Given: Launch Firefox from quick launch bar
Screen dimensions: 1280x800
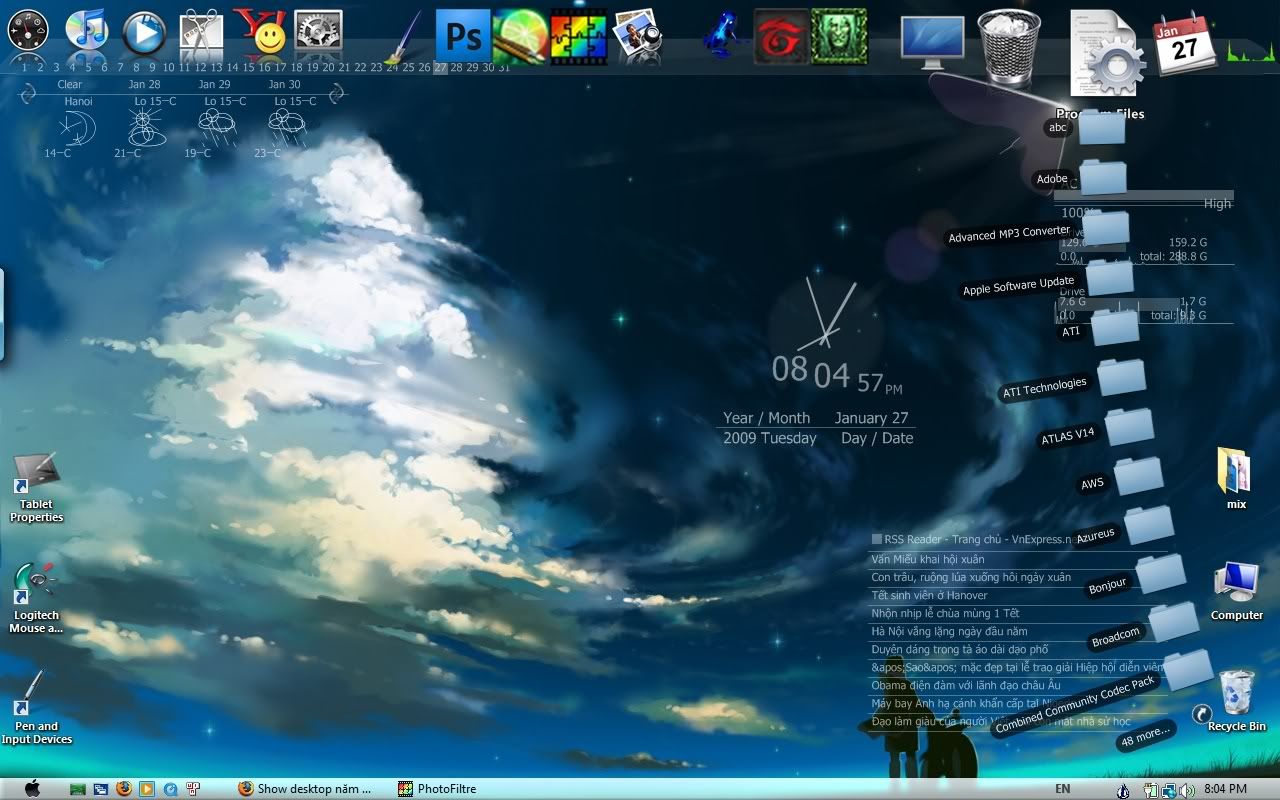Looking at the screenshot, I should [124, 788].
